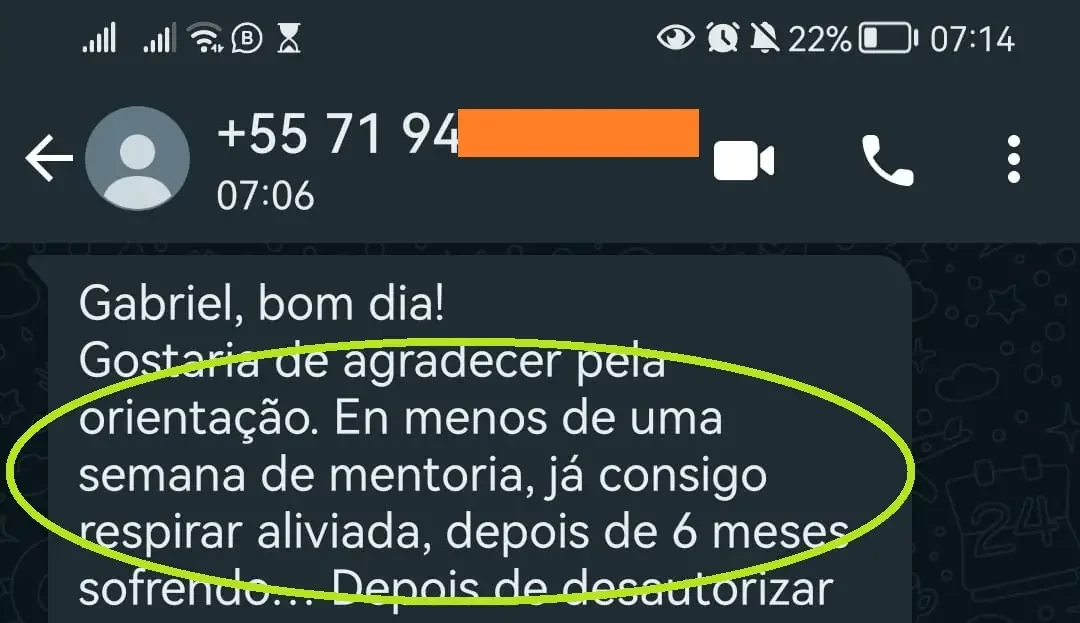The image size is (1080, 623).
Task: Tap the alarm clock status icon
Action: pos(723,37)
